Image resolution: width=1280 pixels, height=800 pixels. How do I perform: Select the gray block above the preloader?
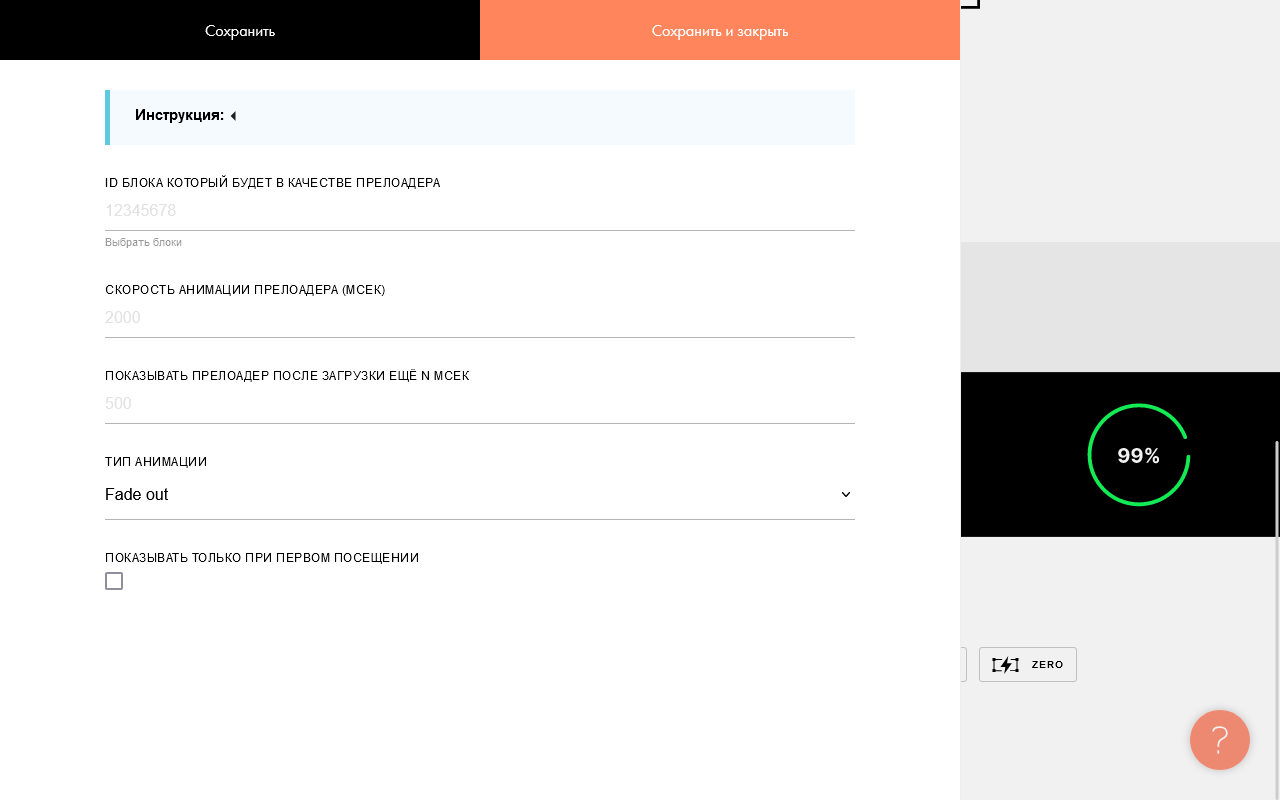click(x=1120, y=307)
